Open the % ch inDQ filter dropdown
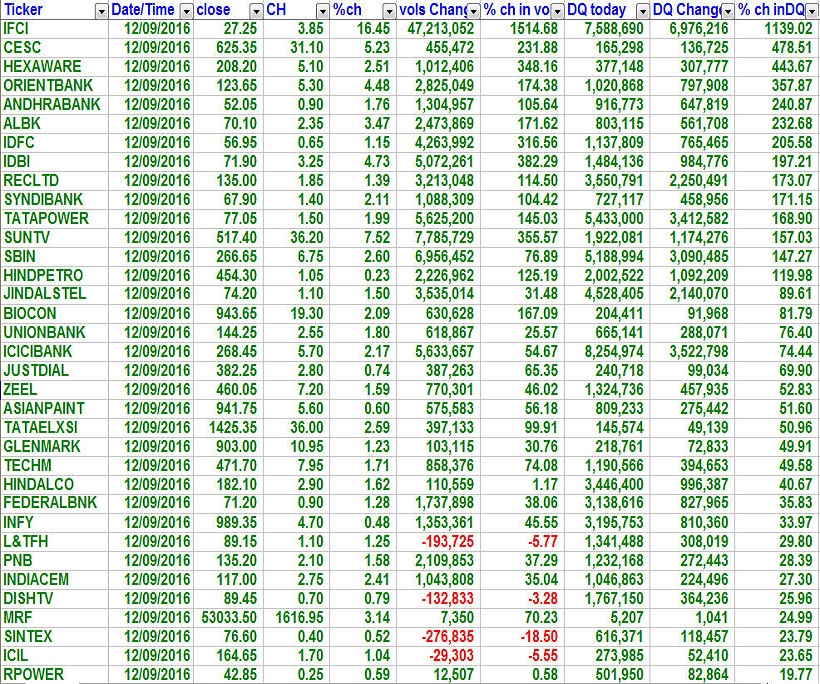 [x=812, y=10]
